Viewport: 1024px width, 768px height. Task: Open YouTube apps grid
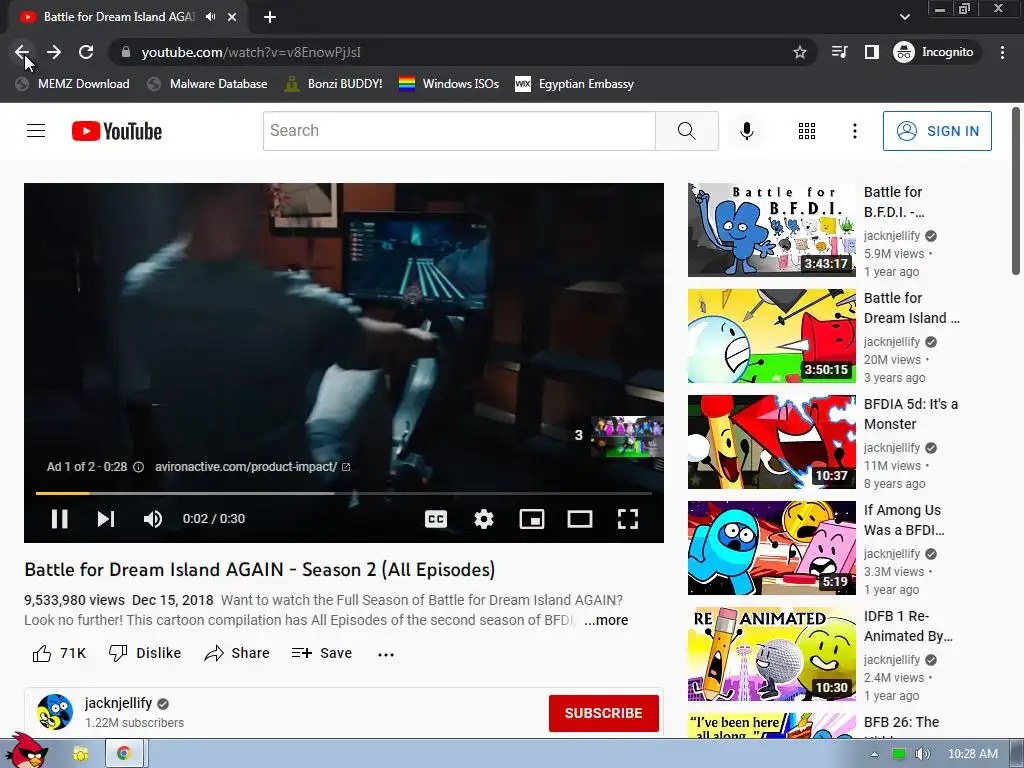(807, 131)
